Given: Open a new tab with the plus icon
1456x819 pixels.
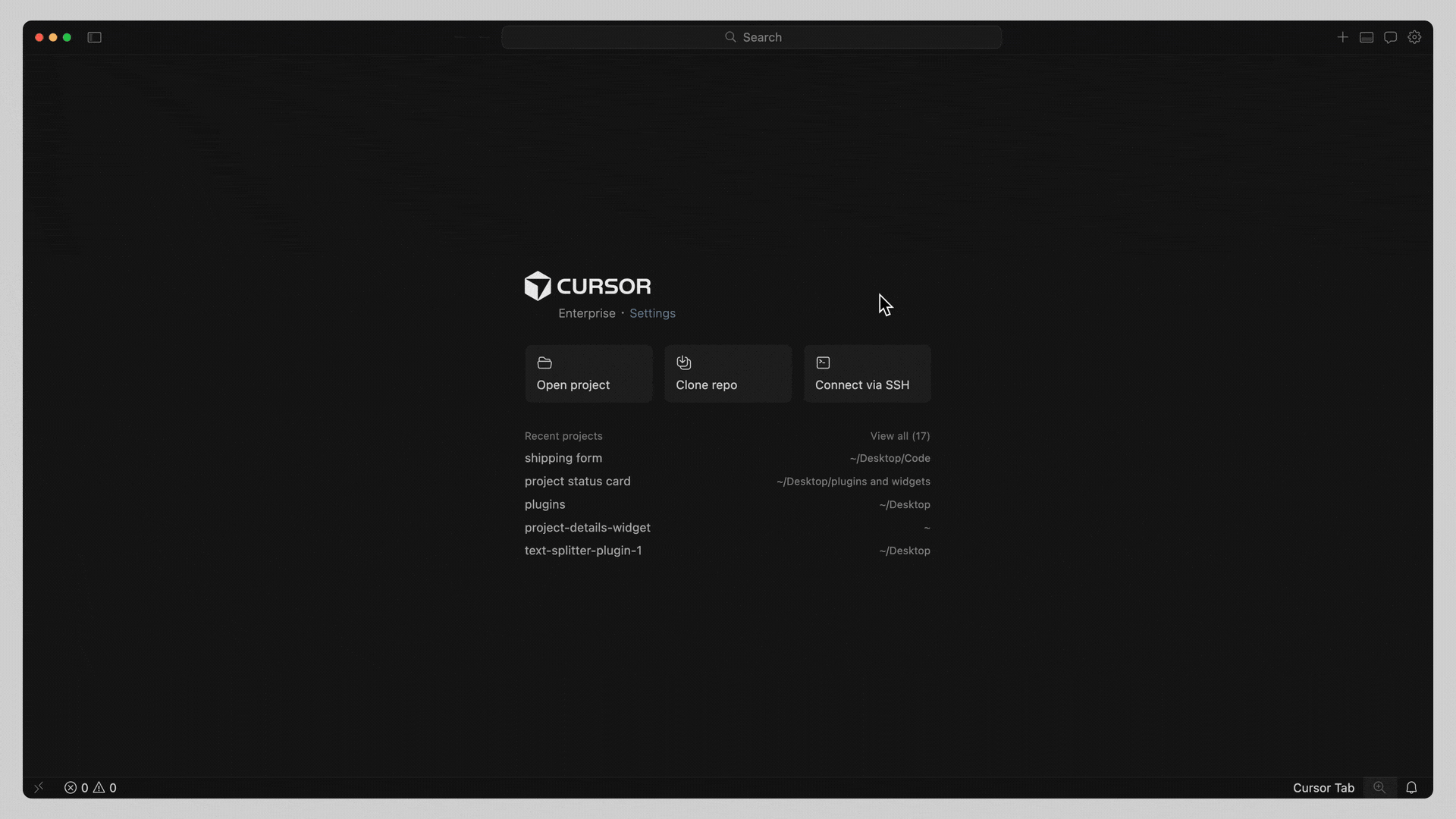Looking at the screenshot, I should click(1342, 36).
